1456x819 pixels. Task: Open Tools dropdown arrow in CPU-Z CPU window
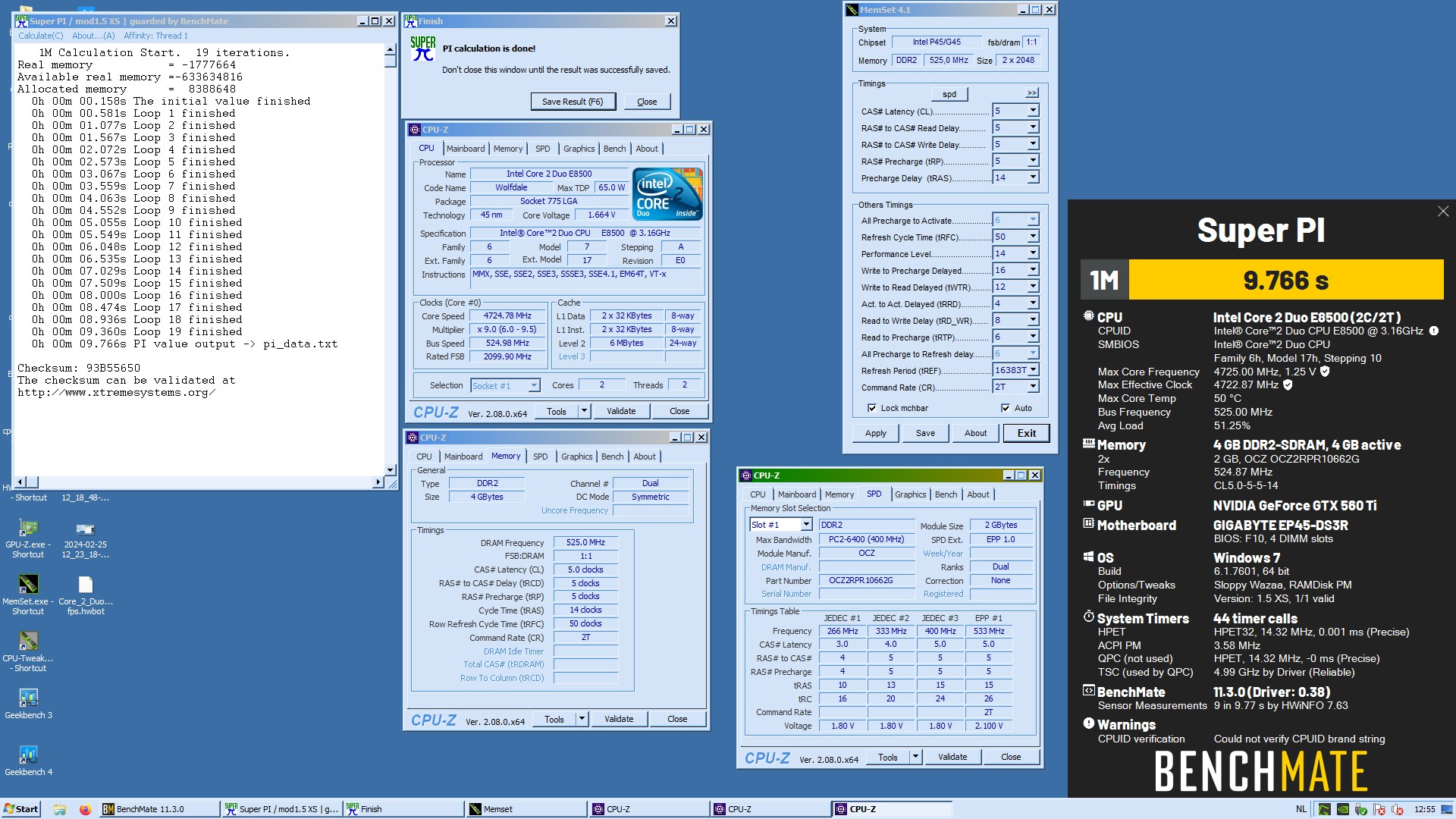[x=584, y=411]
